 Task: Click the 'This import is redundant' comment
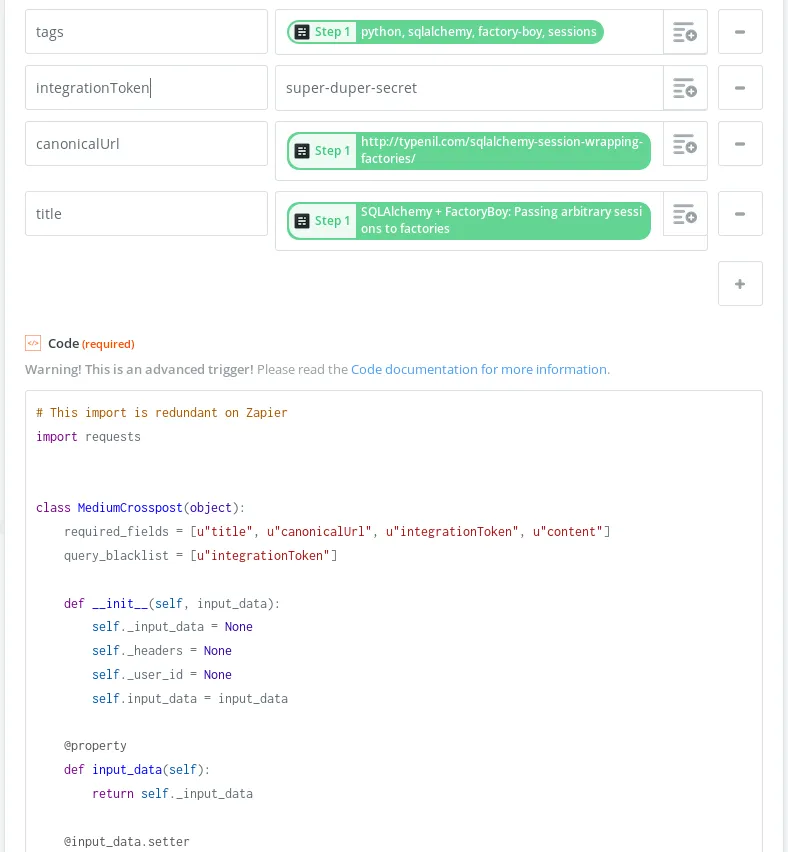coord(161,413)
